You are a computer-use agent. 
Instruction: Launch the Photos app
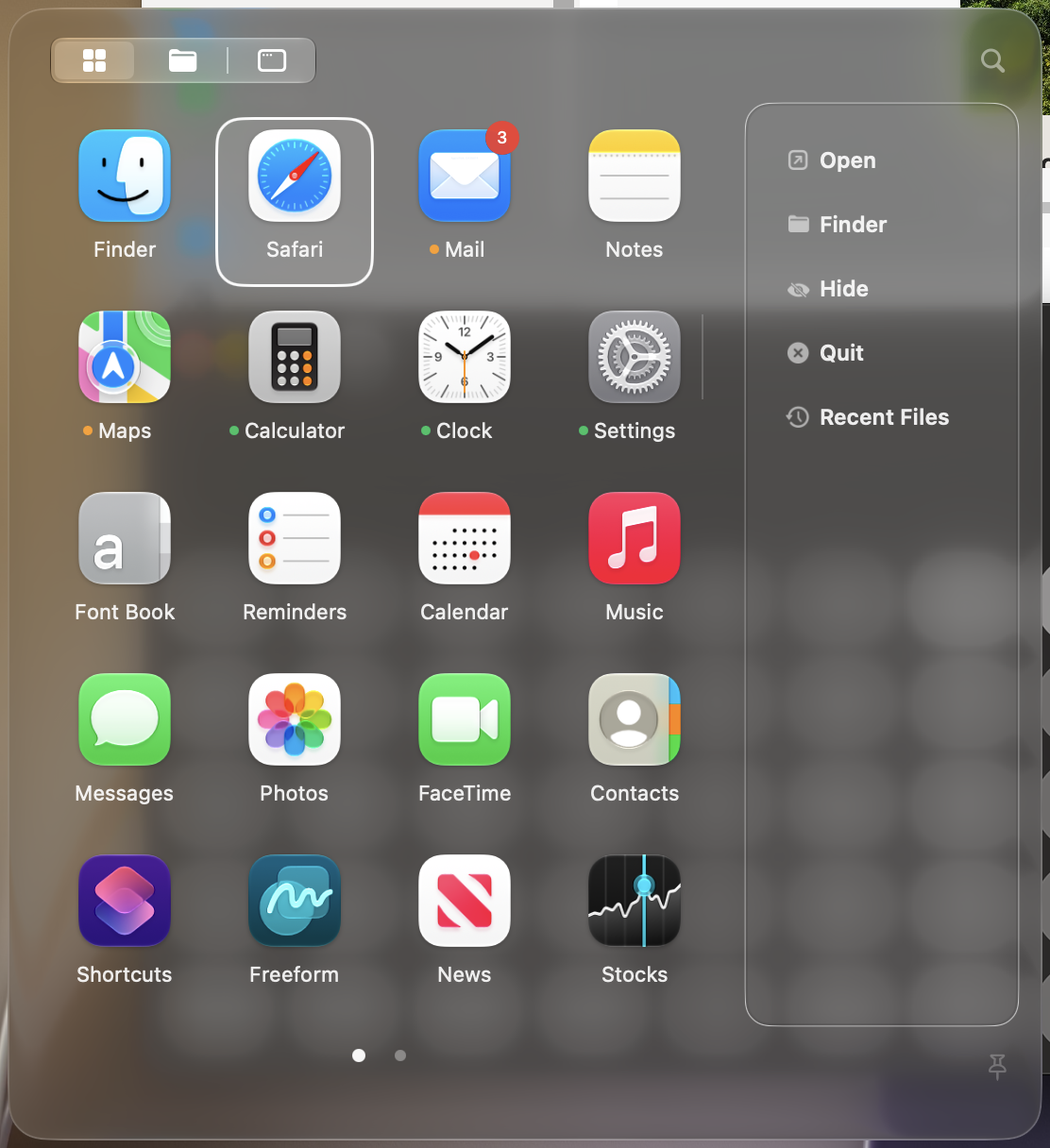point(295,719)
